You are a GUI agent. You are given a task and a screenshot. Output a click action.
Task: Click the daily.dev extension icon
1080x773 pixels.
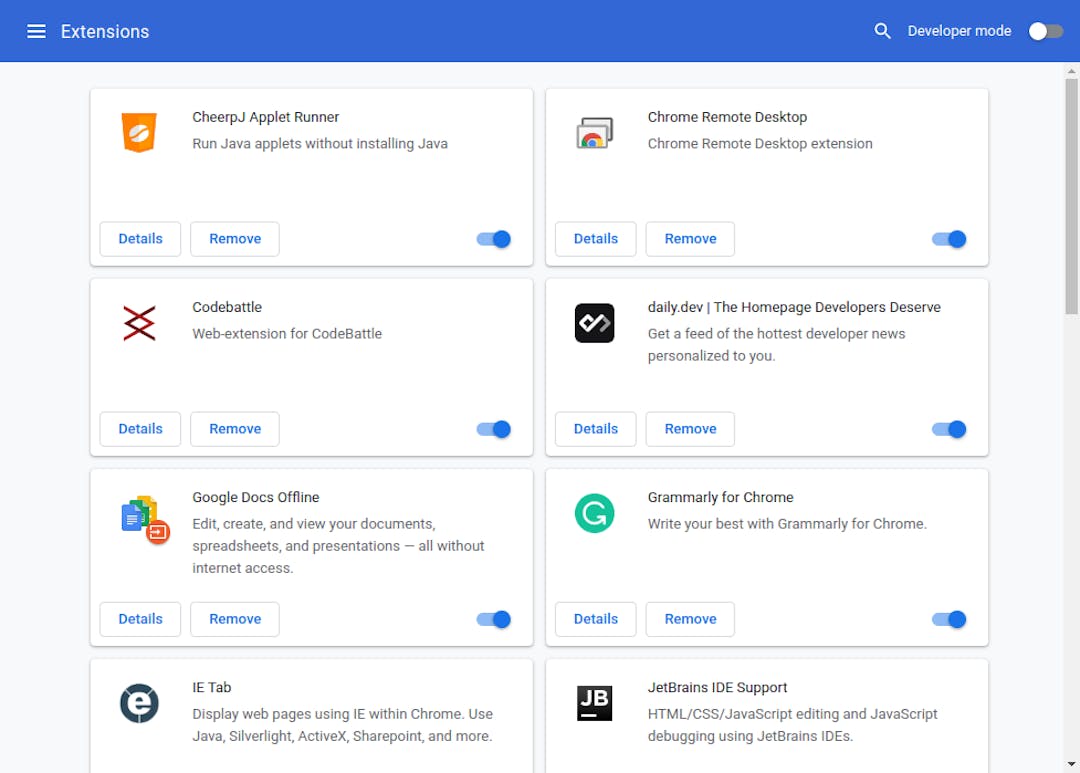[594, 323]
